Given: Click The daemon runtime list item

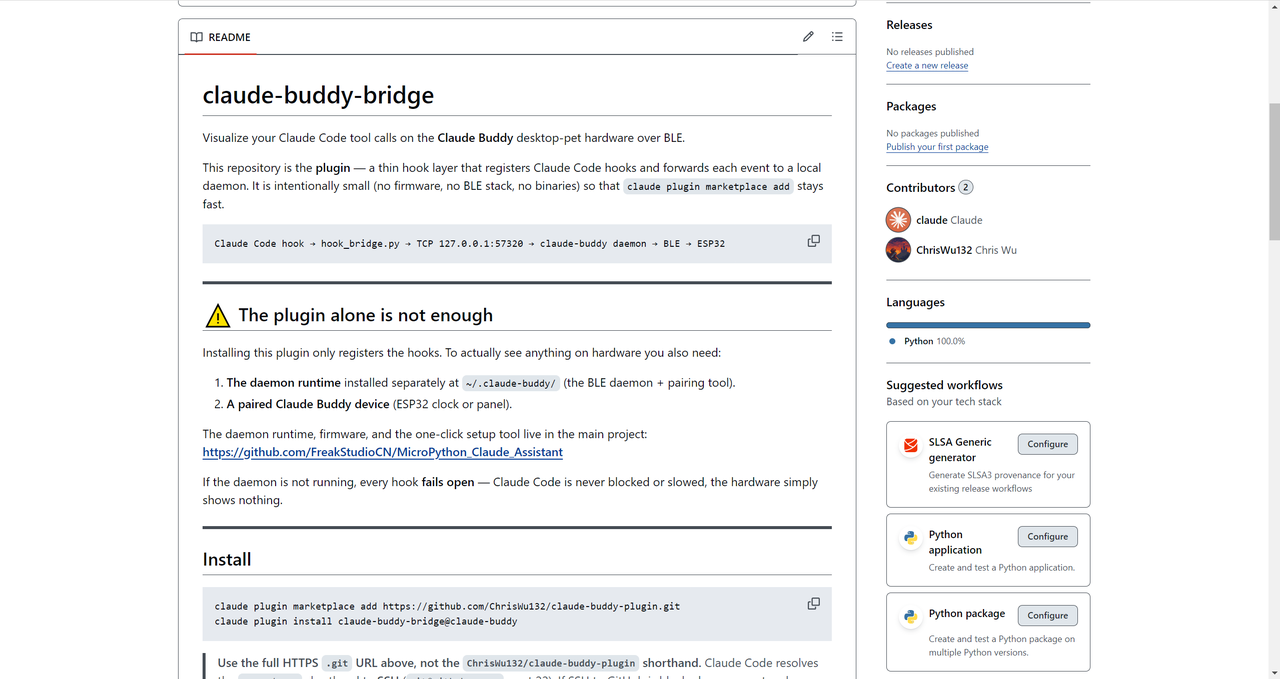Looking at the screenshot, I should pos(481,383).
